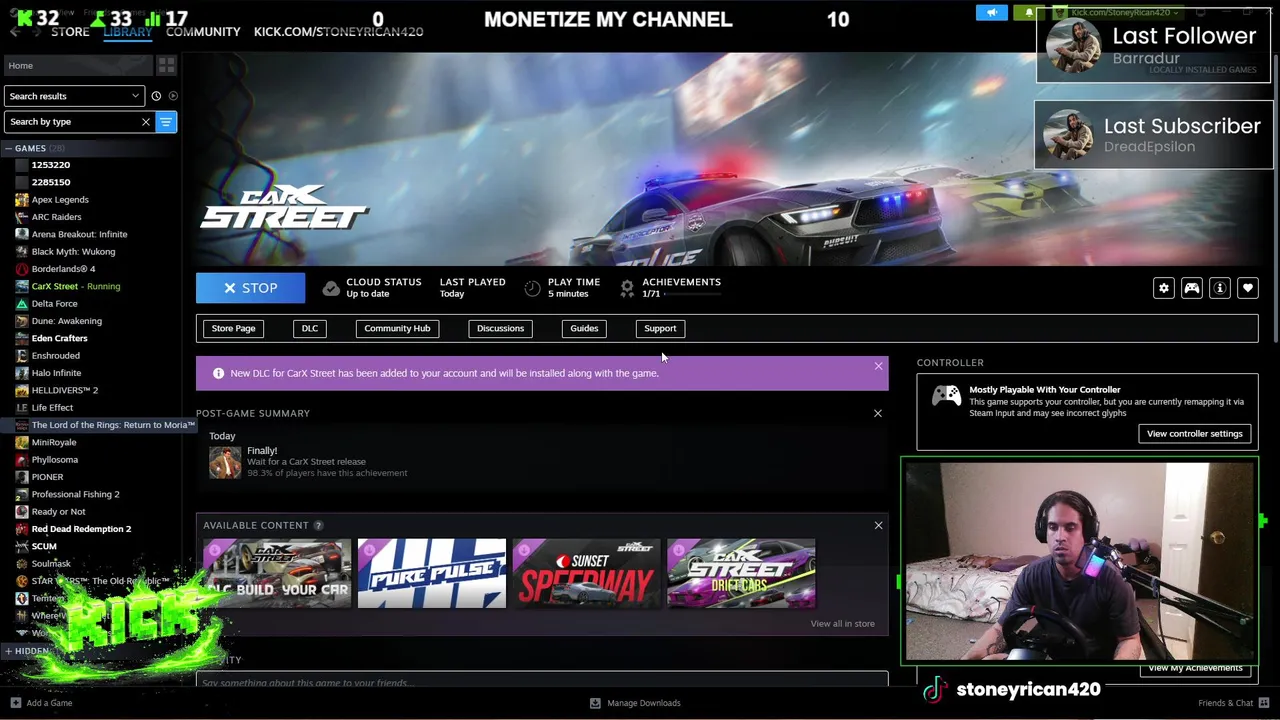The height and width of the screenshot is (720, 1280).
Task: Toggle the recent activity clock filter
Action: coord(156,96)
